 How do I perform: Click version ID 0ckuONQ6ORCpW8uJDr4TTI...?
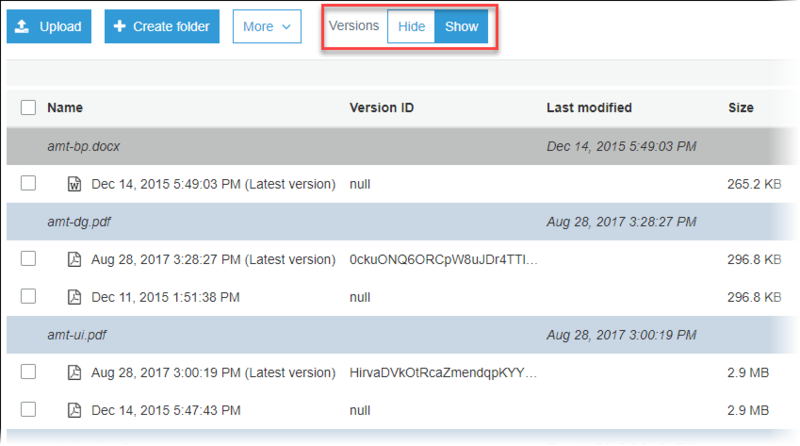(443, 260)
